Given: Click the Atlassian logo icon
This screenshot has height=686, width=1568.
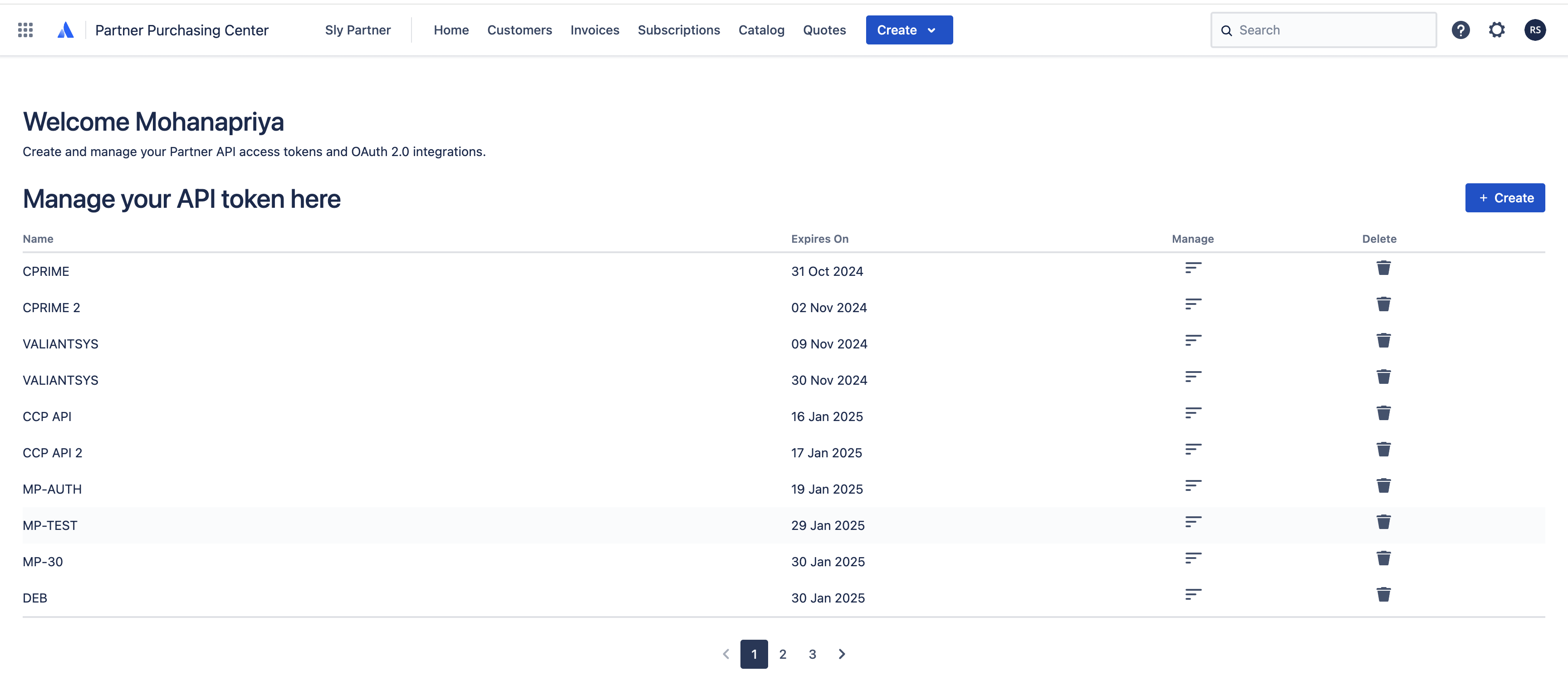Looking at the screenshot, I should click(65, 30).
